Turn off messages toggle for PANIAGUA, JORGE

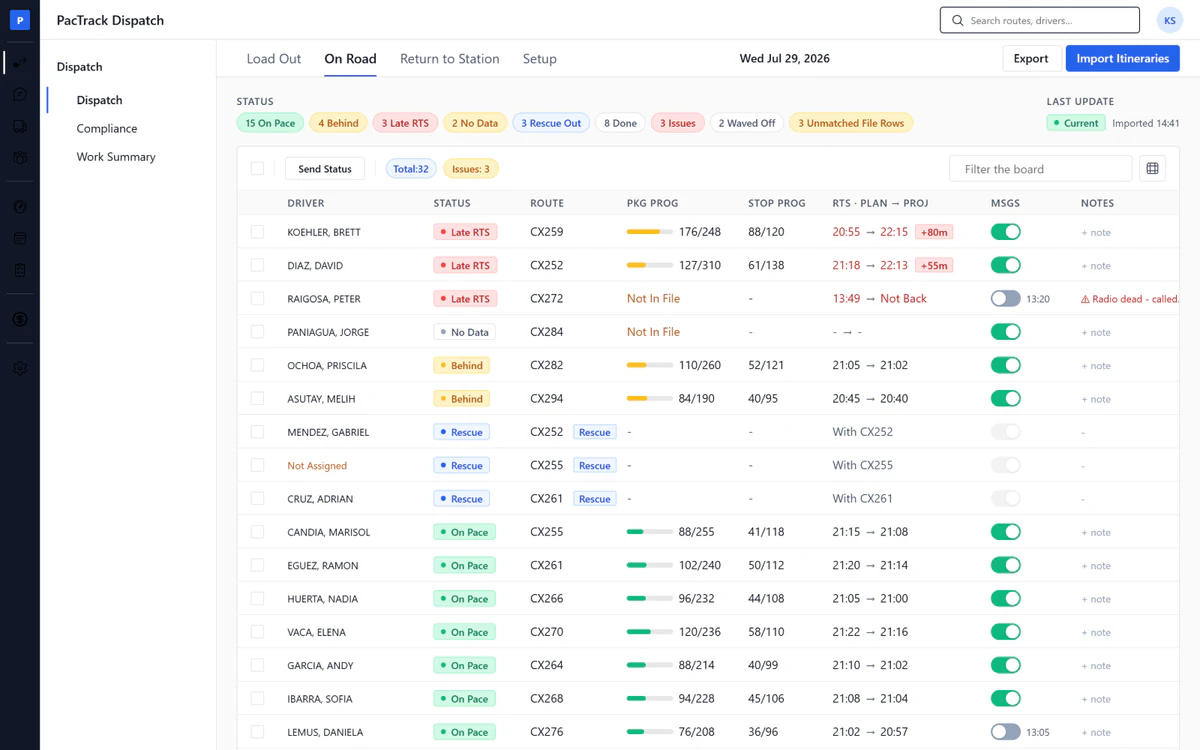[1005, 332]
